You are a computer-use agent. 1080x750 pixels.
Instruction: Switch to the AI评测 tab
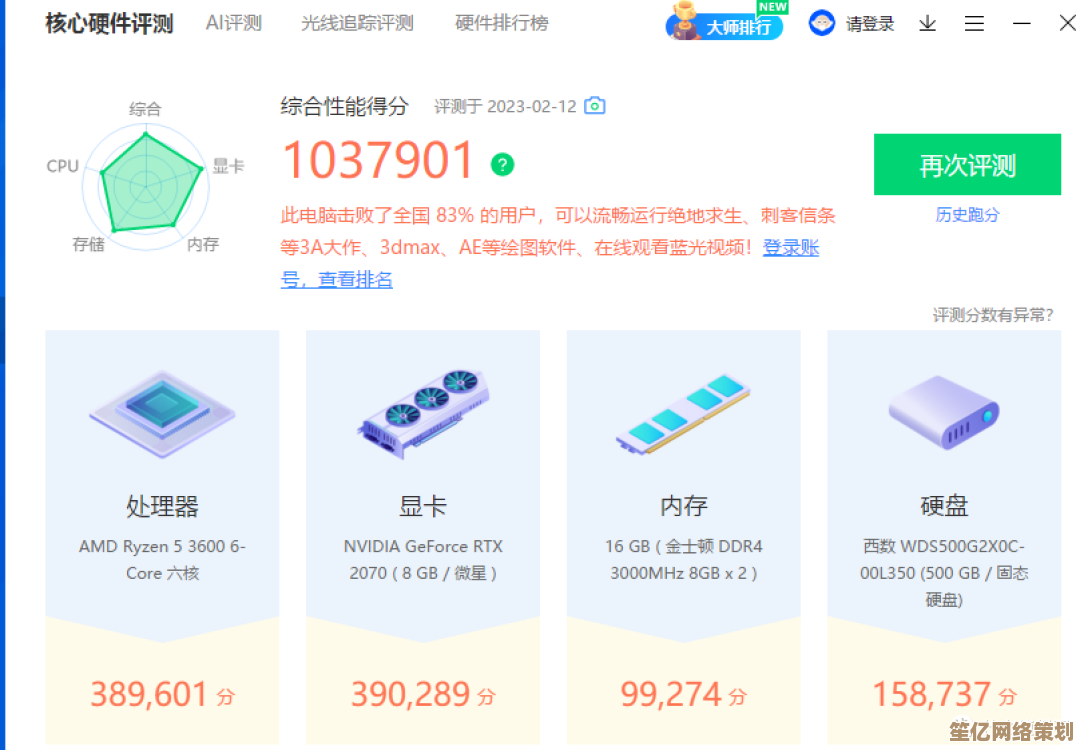[233, 23]
